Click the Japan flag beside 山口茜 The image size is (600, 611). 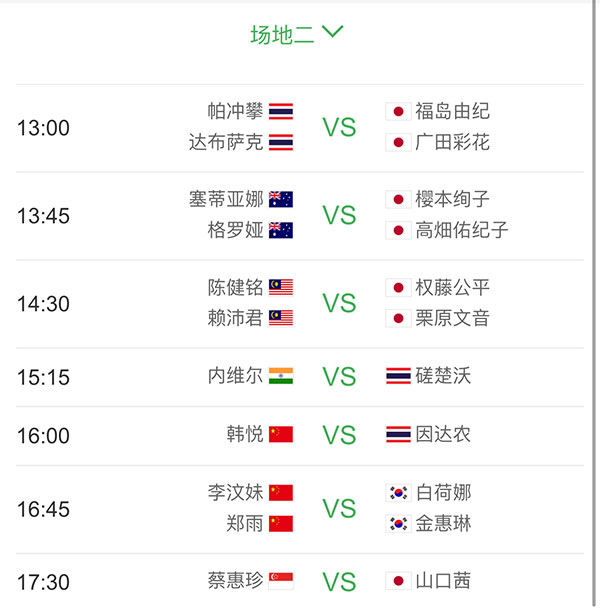pos(398,580)
